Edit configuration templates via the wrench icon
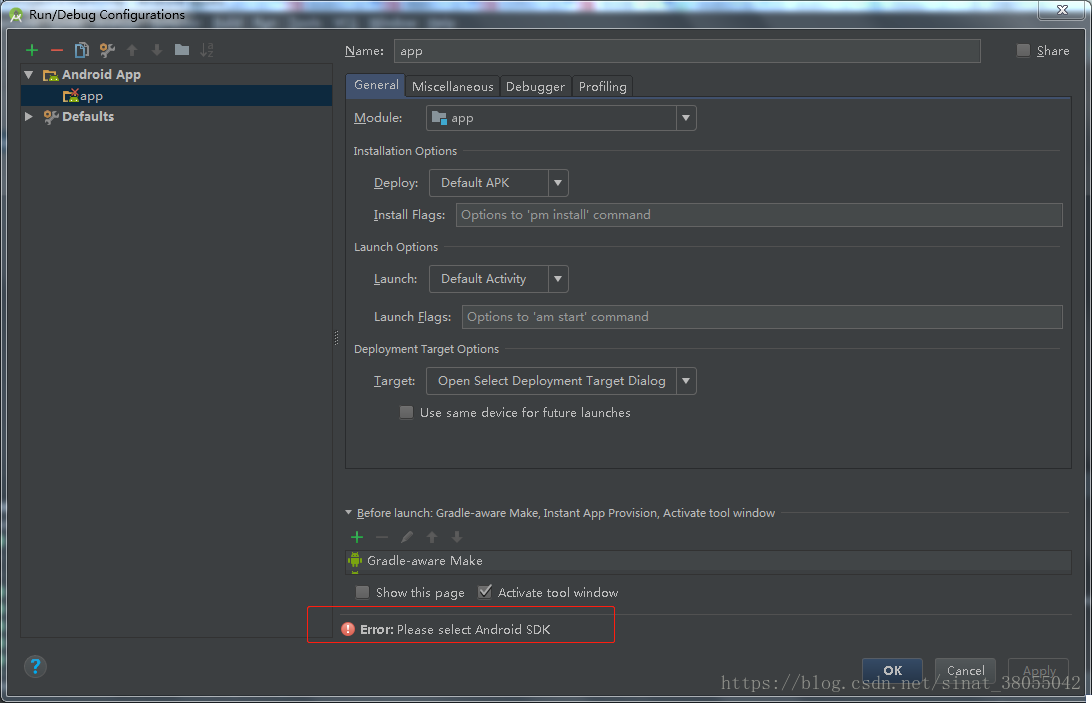Image resolution: width=1092 pixels, height=703 pixels. [x=107, y=49]
